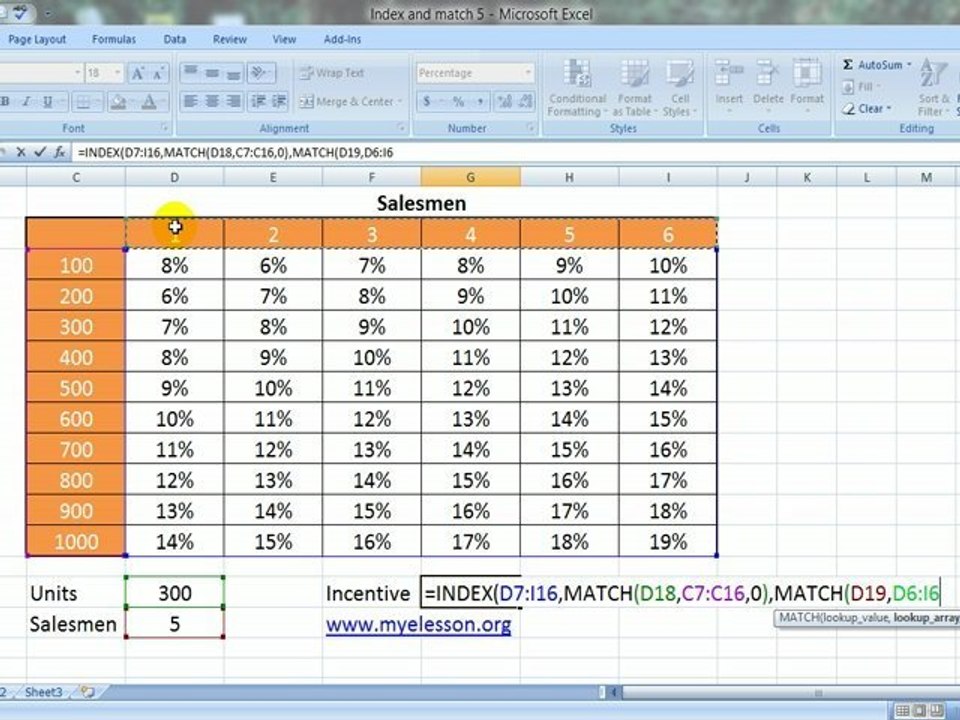Select the Salesmen cell containing 5
Screen dimensions: 960x720
174,623
